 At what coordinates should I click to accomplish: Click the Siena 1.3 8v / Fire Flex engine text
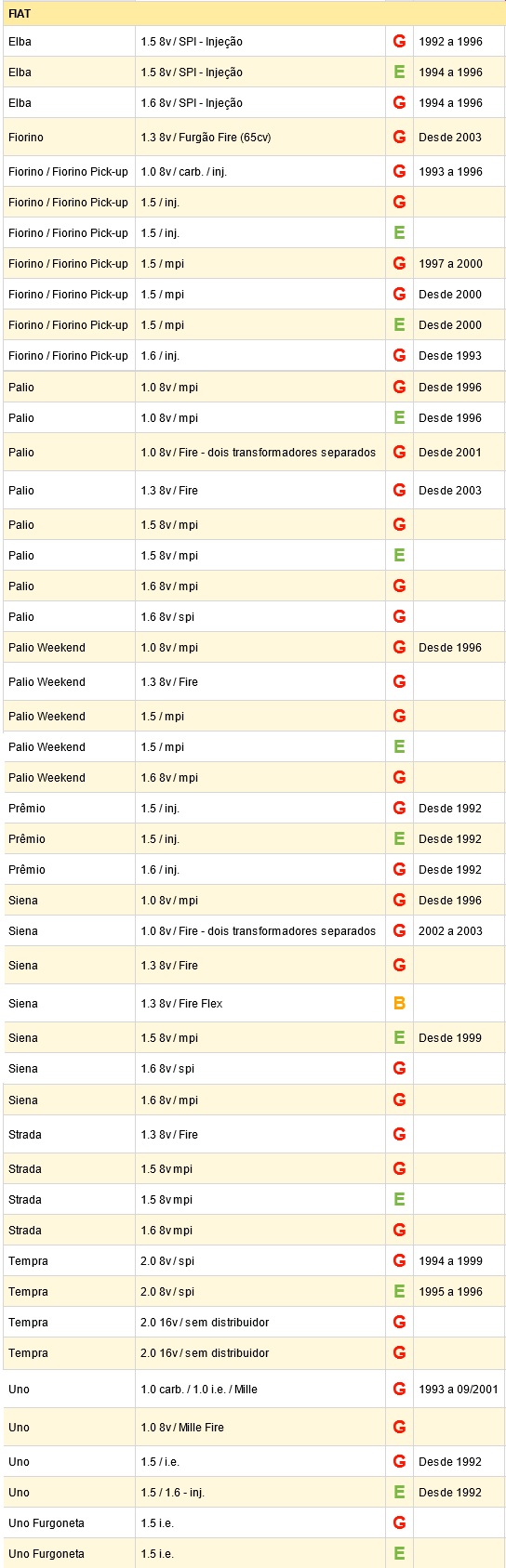[x=181, y=1003]
